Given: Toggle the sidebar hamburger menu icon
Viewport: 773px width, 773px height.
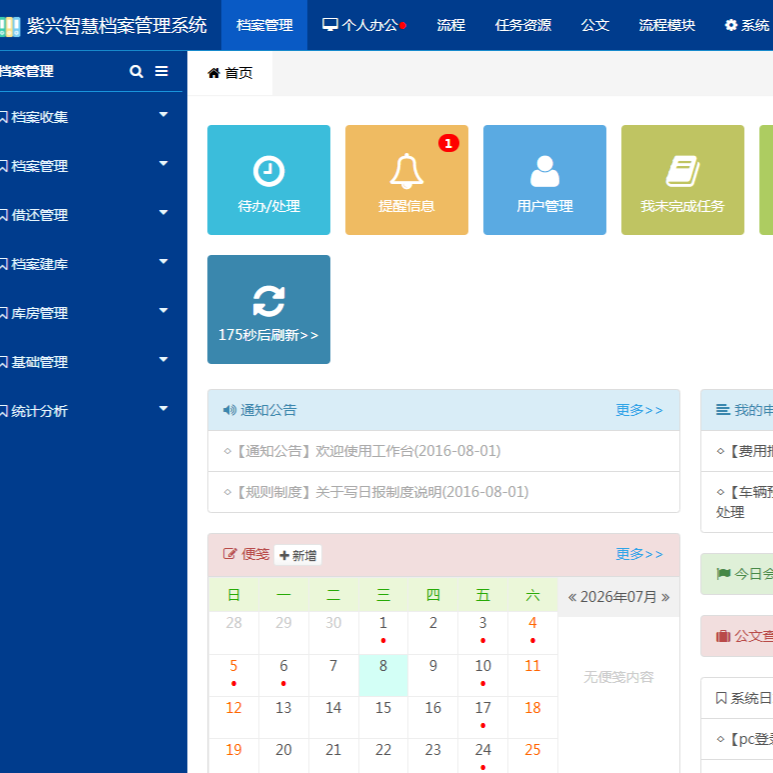Looking at the screenshot, I should click(x=161, y=71).
